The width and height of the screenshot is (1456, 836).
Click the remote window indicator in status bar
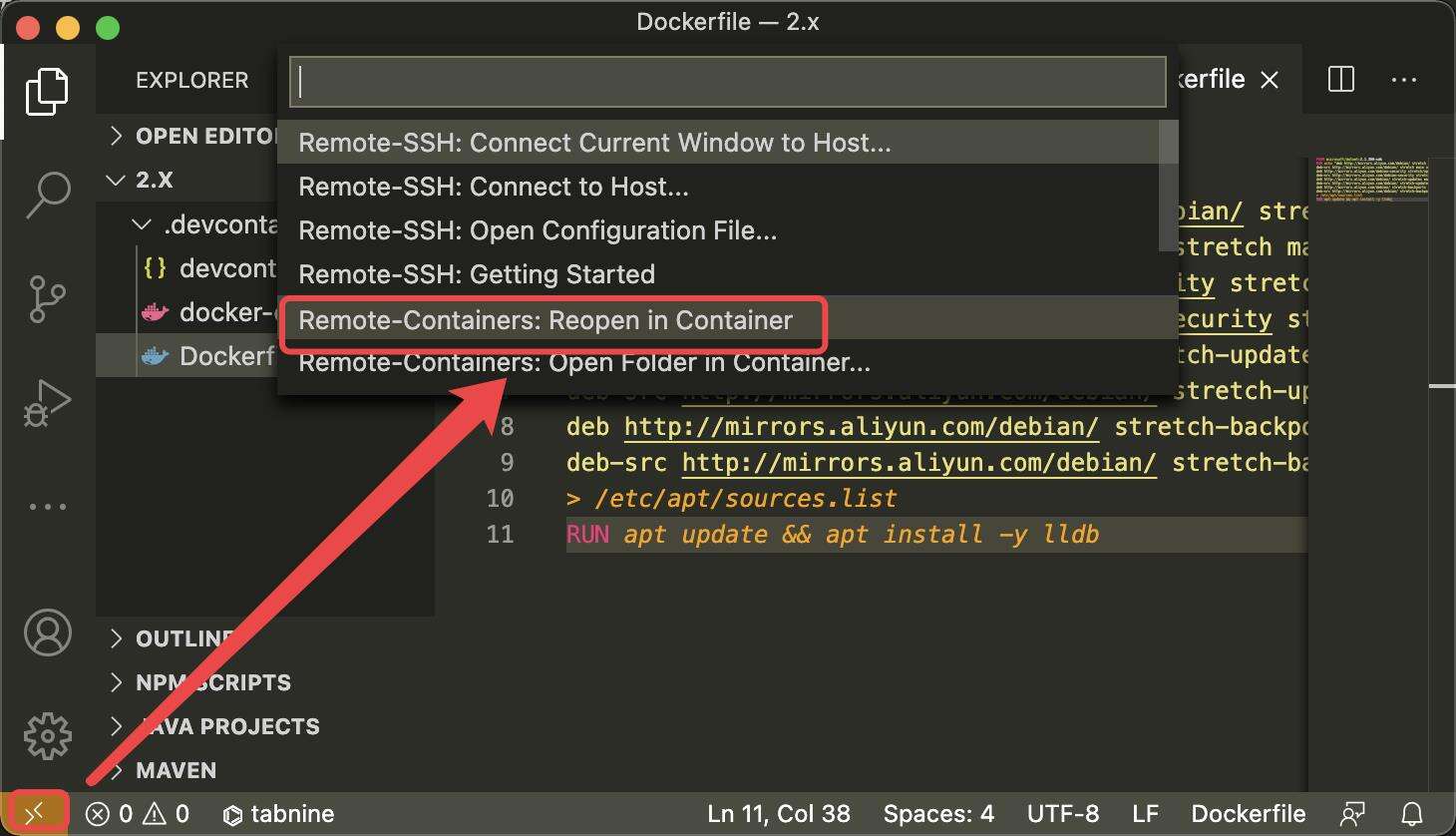click(x=35, y=814)
